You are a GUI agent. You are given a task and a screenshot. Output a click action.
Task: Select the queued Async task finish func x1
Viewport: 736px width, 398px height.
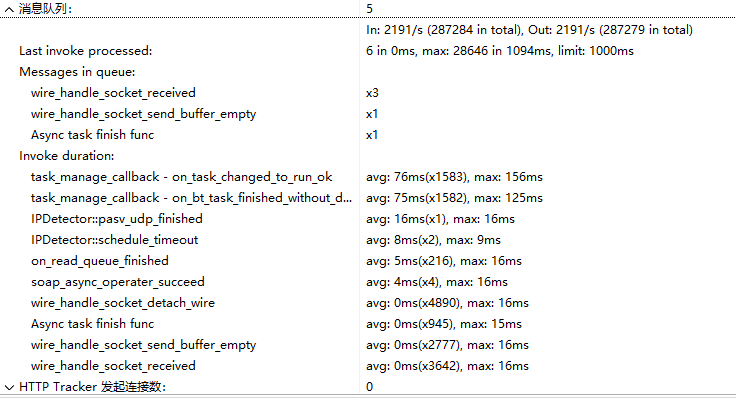click(x=368, y=135)
